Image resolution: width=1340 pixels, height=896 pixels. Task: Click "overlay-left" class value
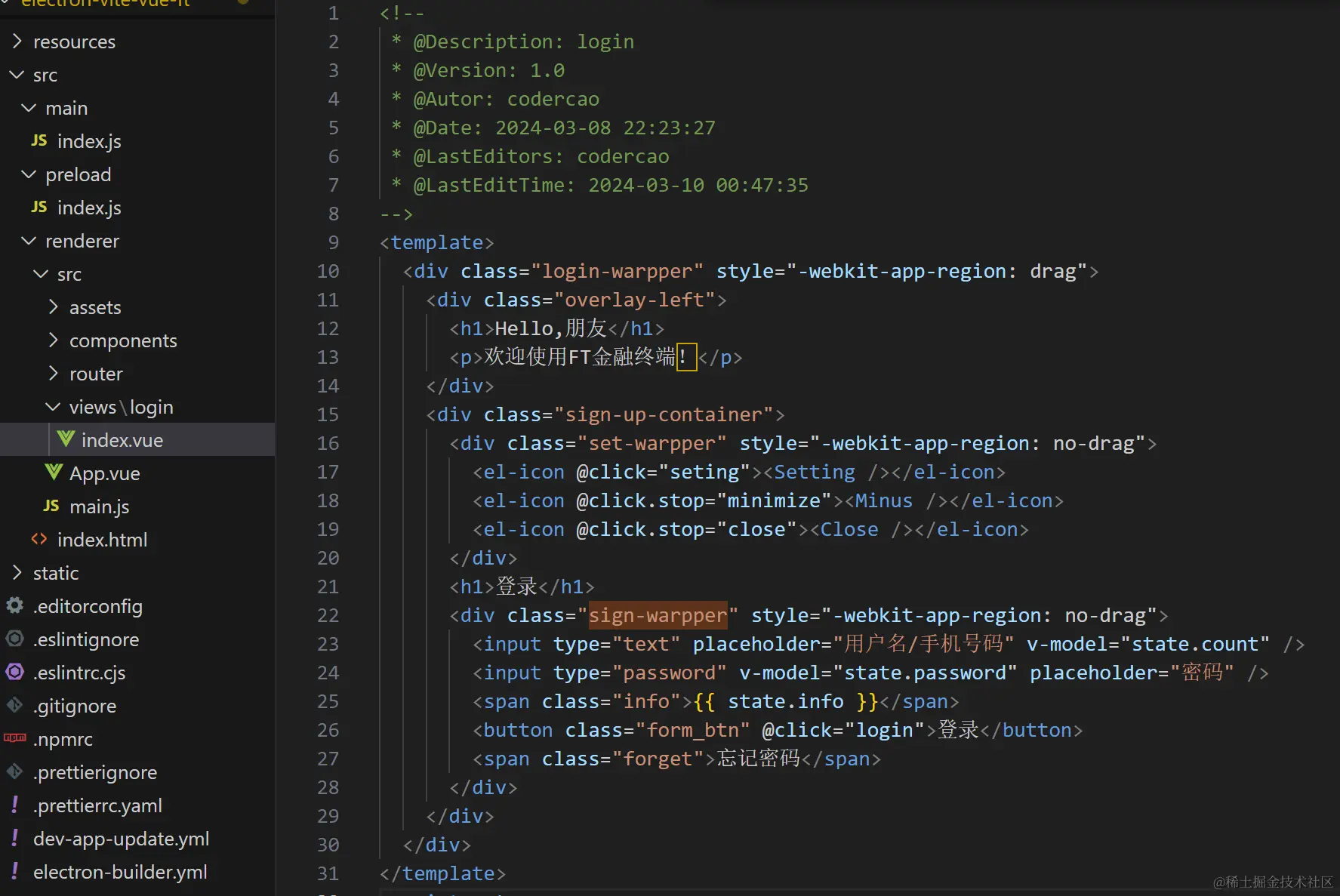pyautogui.click(x=635, y=300)
